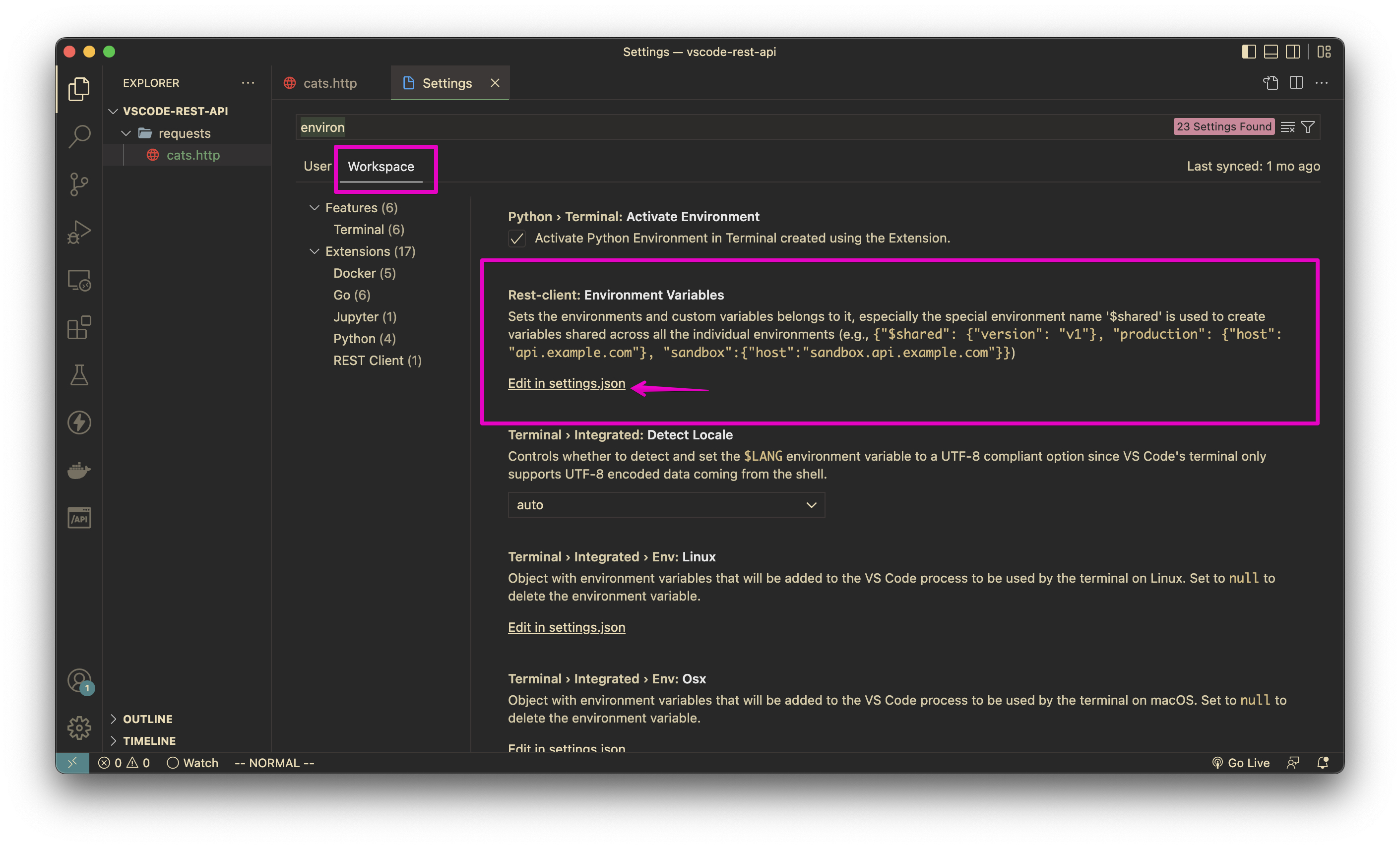Open the Source Control view

pyautogui.click(x=79, y=184)
